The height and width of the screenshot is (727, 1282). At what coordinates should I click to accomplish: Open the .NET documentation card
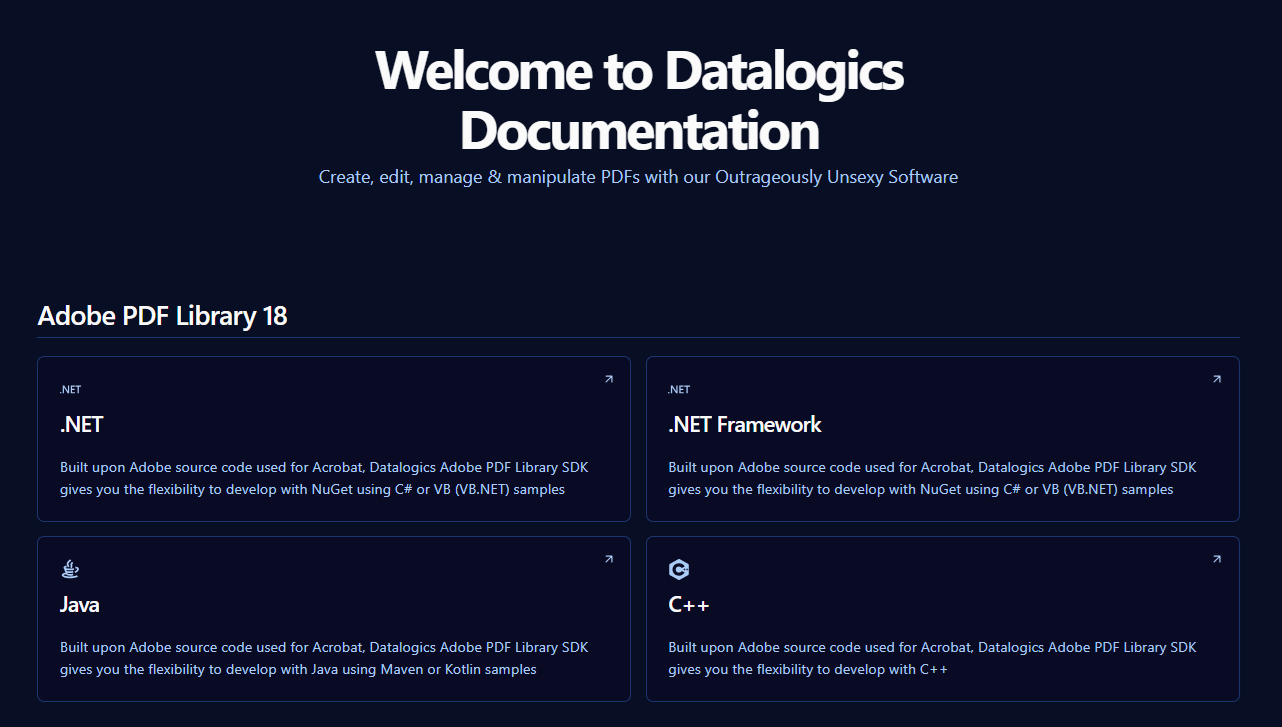click(333, 439)
